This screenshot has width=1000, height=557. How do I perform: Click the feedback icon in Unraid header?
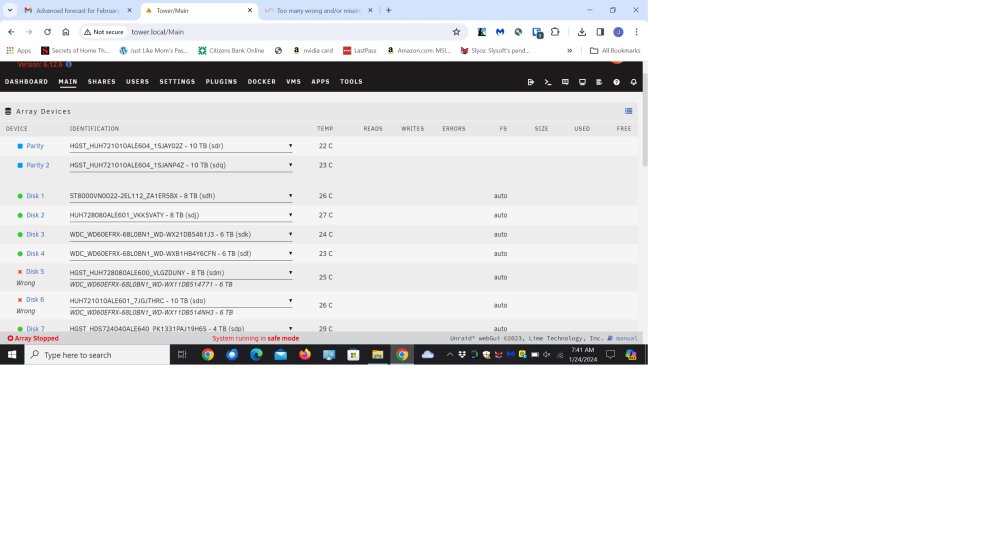coord(565,82)
